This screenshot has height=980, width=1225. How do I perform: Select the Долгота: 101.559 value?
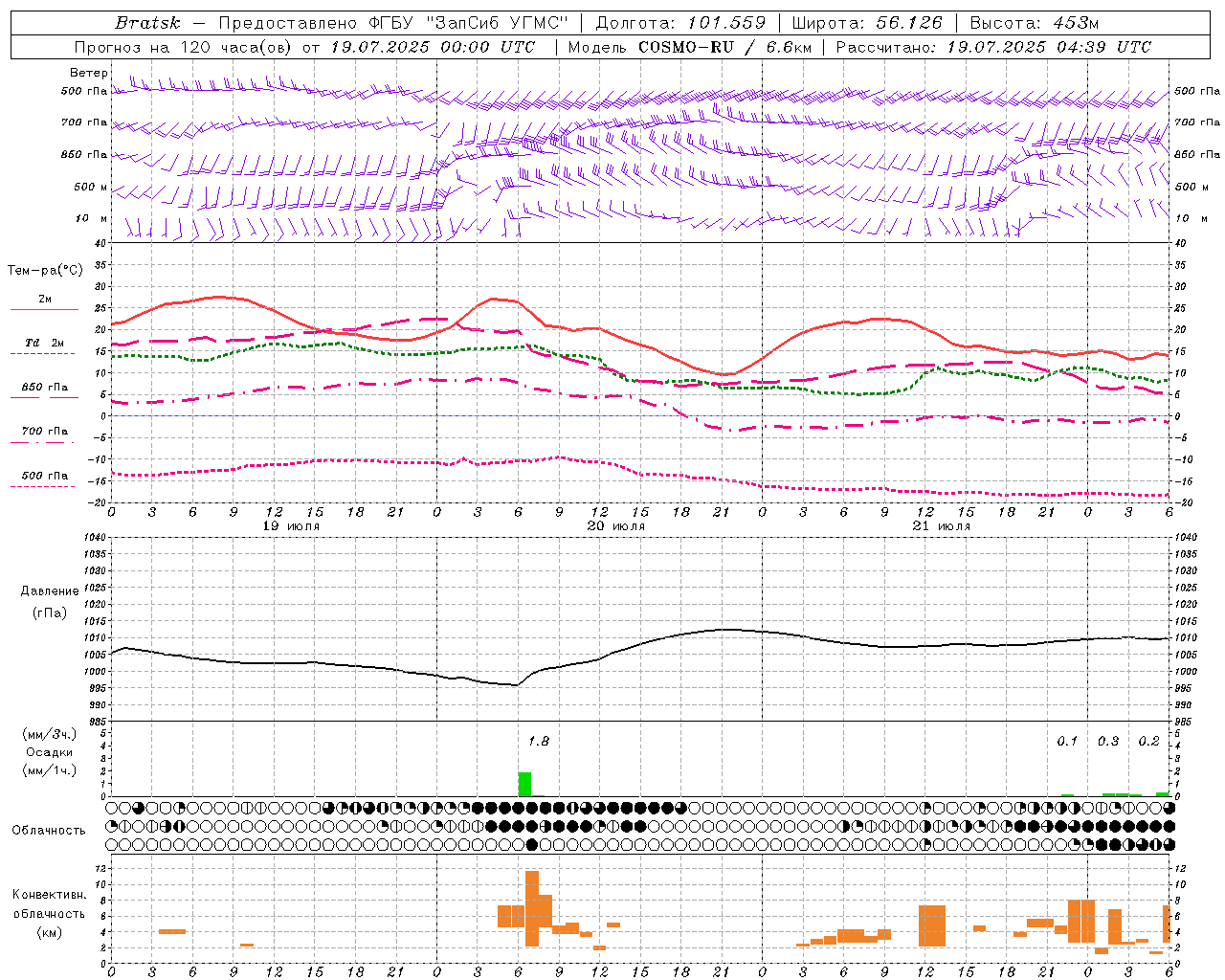(680, 23)
